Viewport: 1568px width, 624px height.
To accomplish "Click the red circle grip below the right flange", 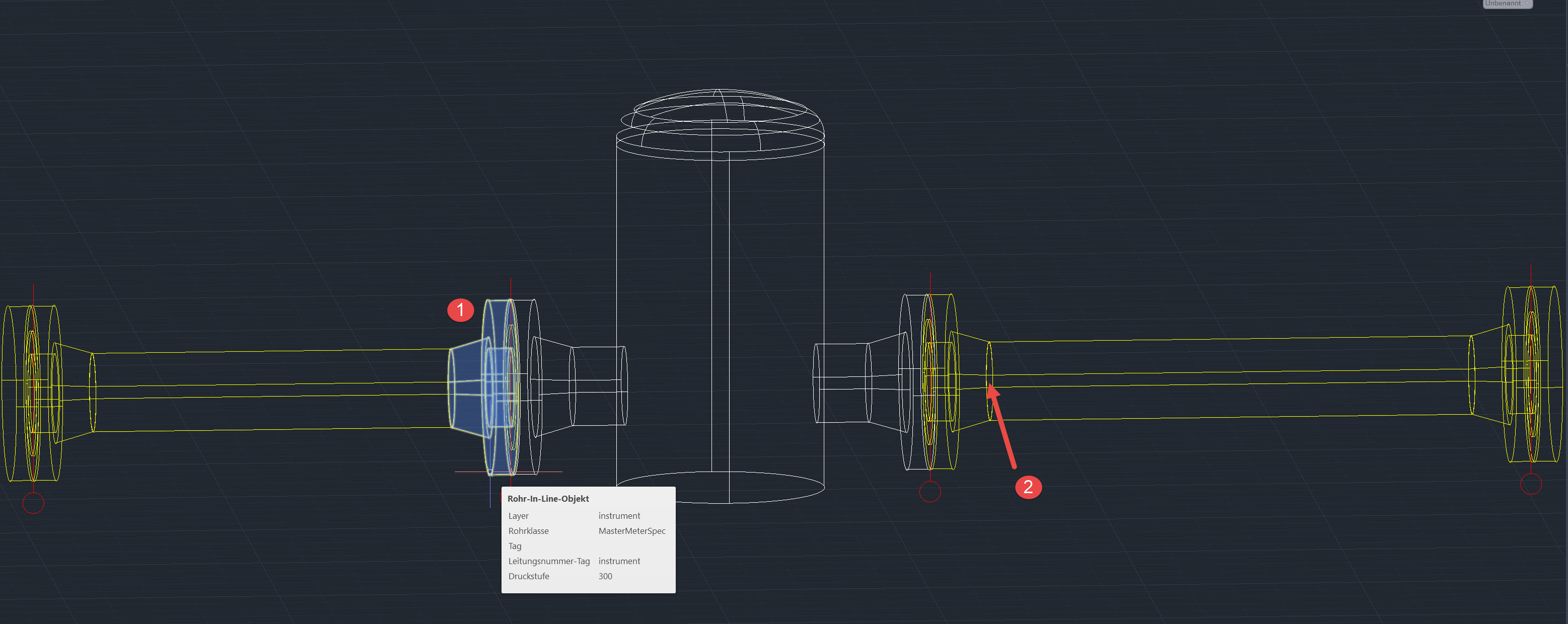I will pos(930,493).
